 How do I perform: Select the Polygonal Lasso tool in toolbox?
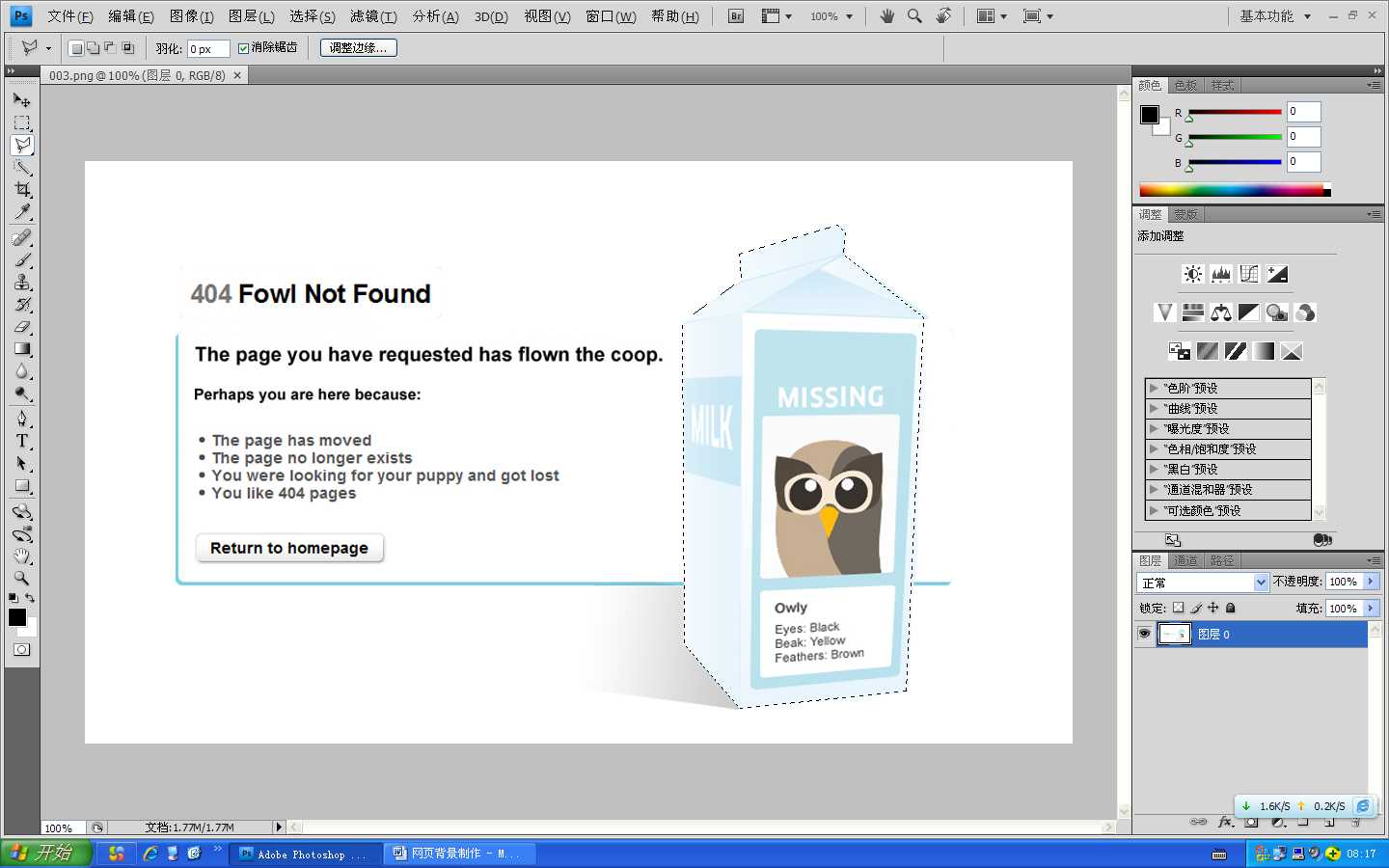(22, 145)
